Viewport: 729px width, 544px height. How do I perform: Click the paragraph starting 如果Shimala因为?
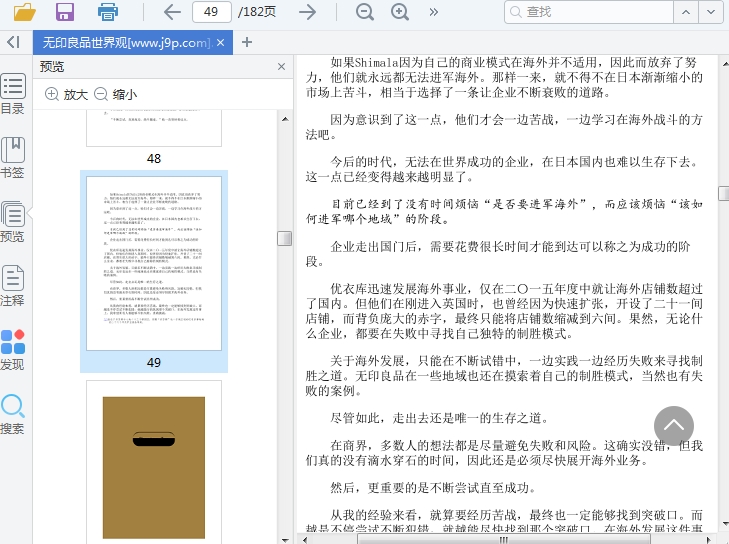504,77
